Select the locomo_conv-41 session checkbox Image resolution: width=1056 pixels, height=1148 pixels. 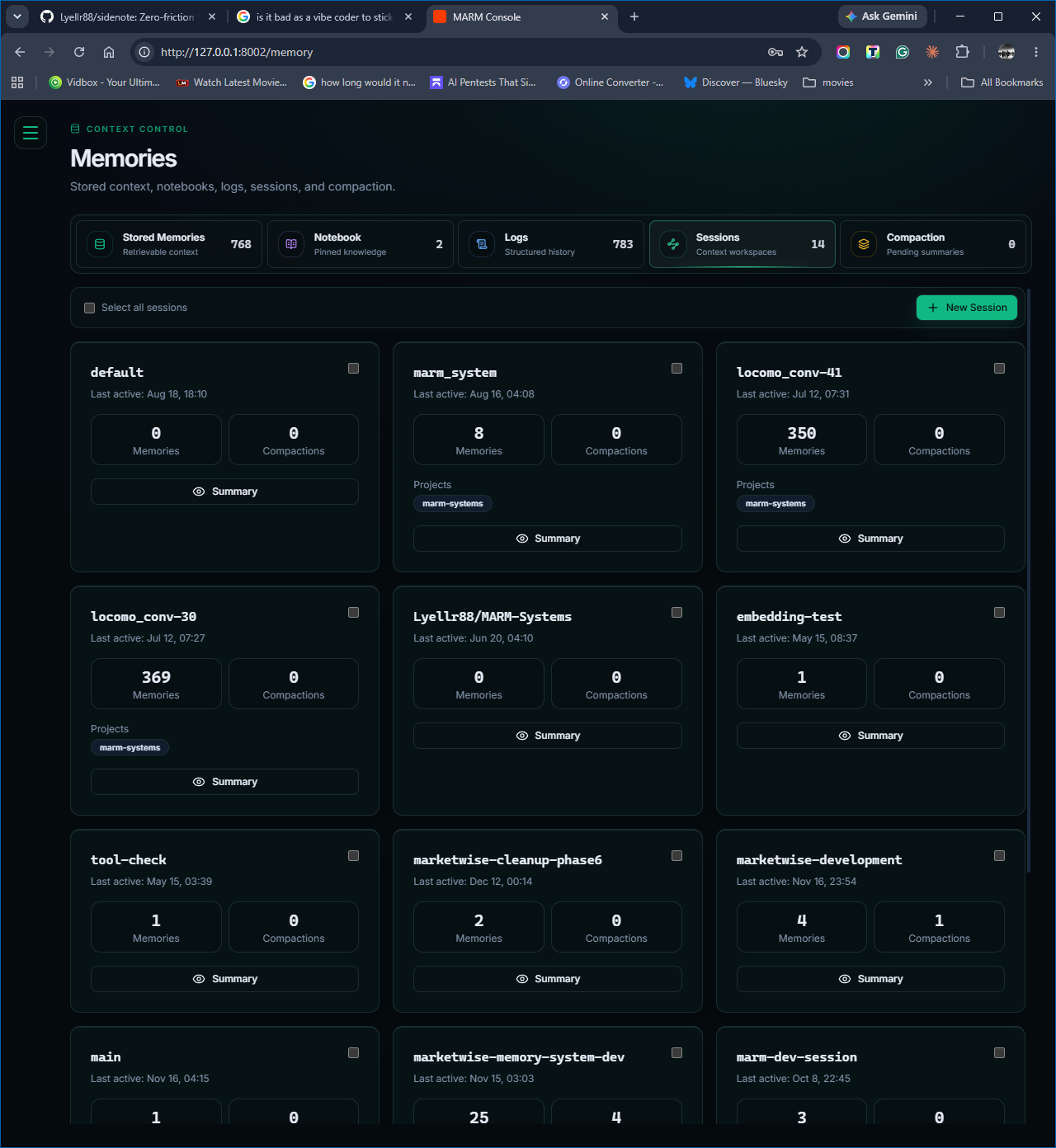[x=1000, y=369]
